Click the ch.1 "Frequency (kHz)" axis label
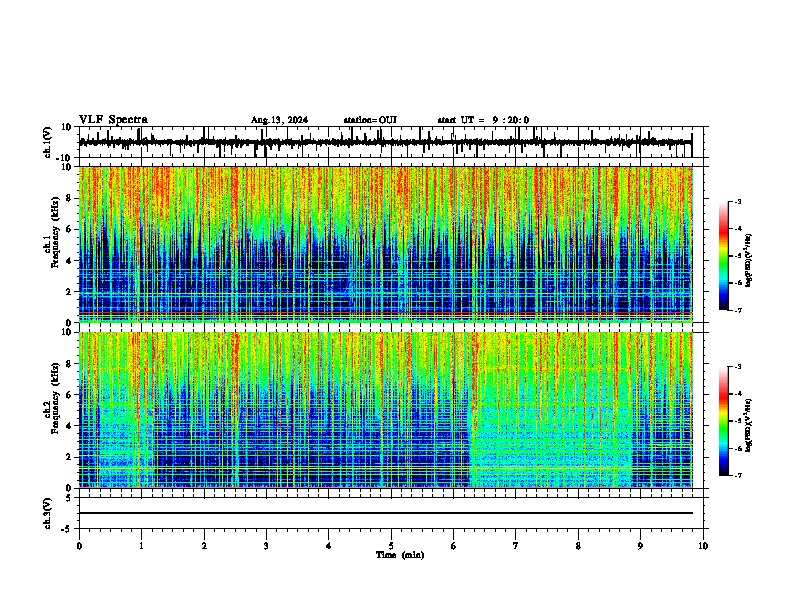The width and height of the screenshot is (792, 612). pos(55,232)
